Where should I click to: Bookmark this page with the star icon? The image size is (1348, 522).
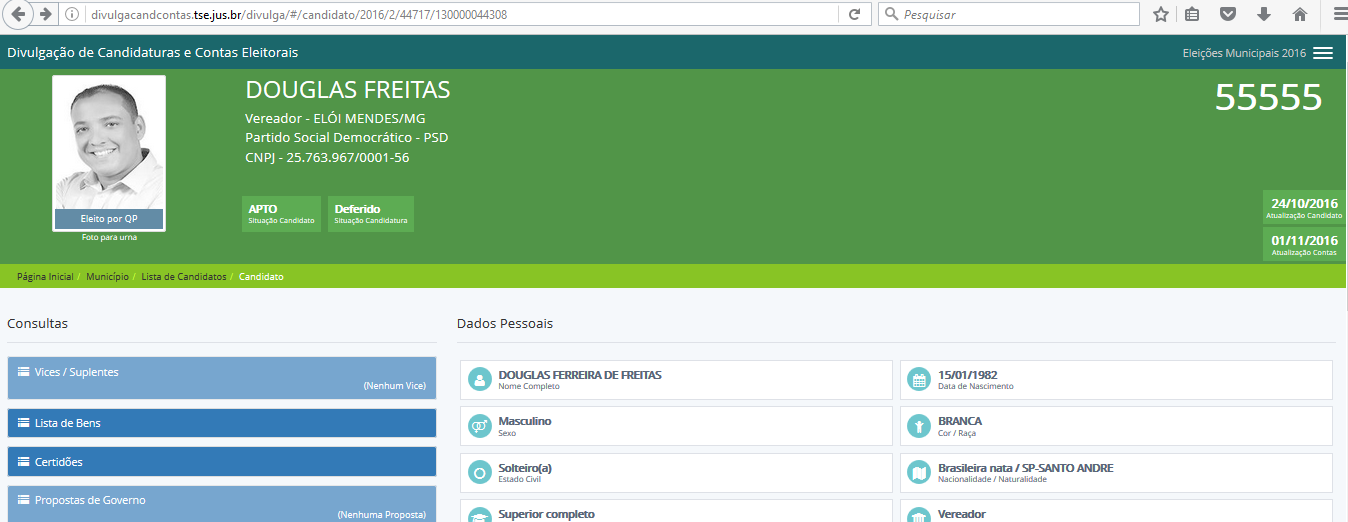pyautogui.click(x=1160, y=14)
